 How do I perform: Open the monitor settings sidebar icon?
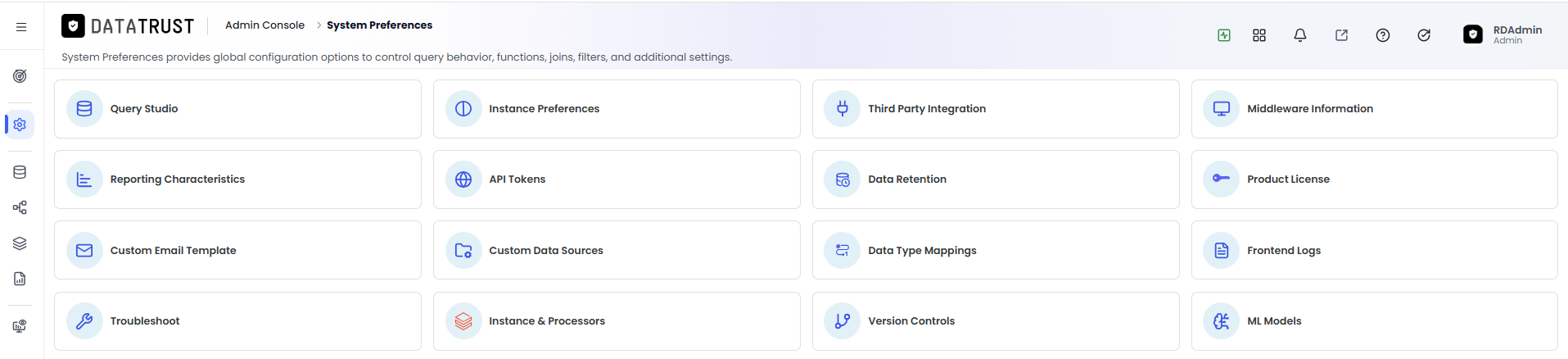click(20, 326)
